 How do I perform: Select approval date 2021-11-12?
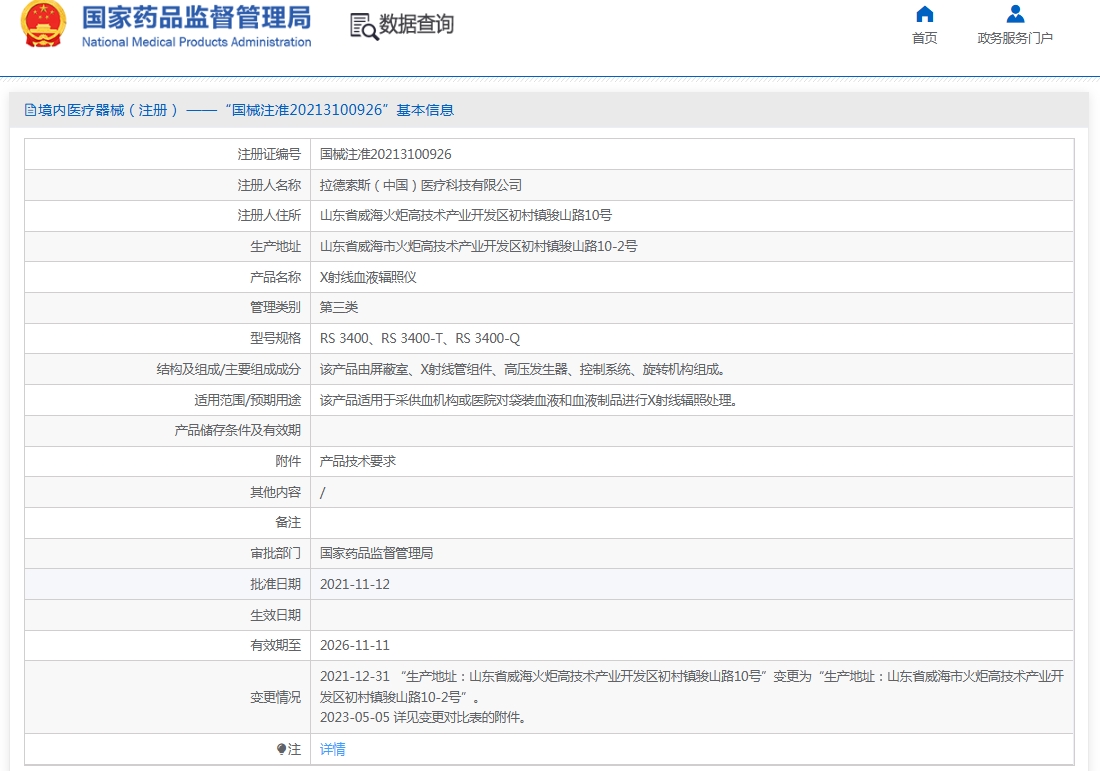[355, 584]
